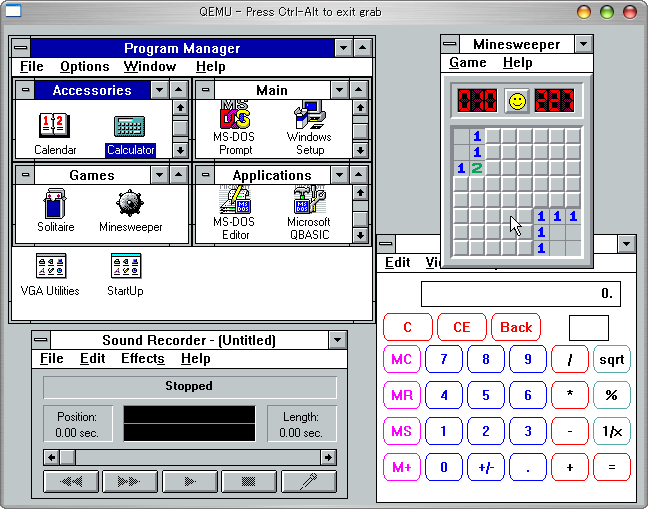Open Sound Recorder Help menu

click(x=195, y=358)
